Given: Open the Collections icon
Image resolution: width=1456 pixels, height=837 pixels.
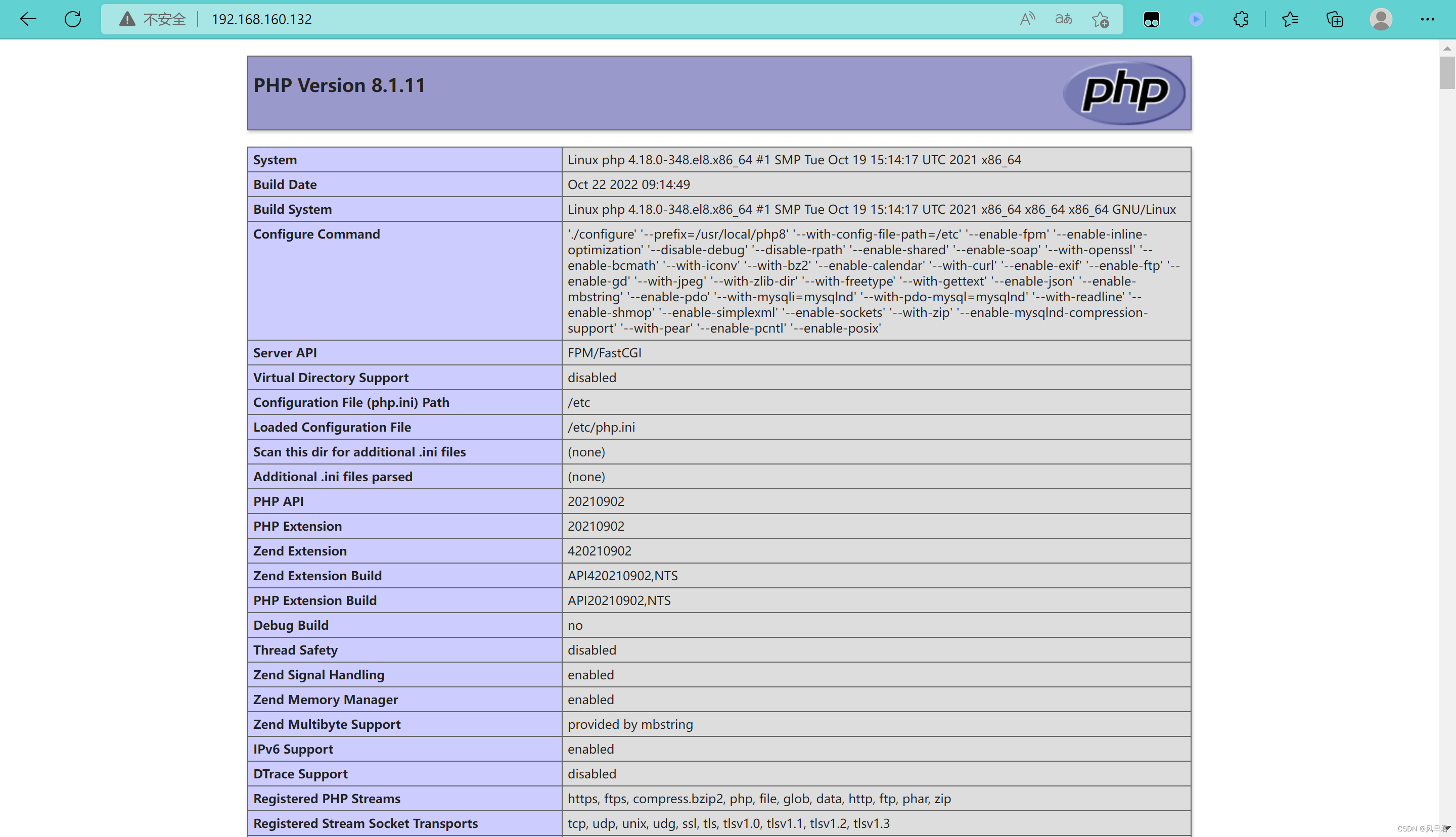Looking at the screenshot, I should point(1335,19).
